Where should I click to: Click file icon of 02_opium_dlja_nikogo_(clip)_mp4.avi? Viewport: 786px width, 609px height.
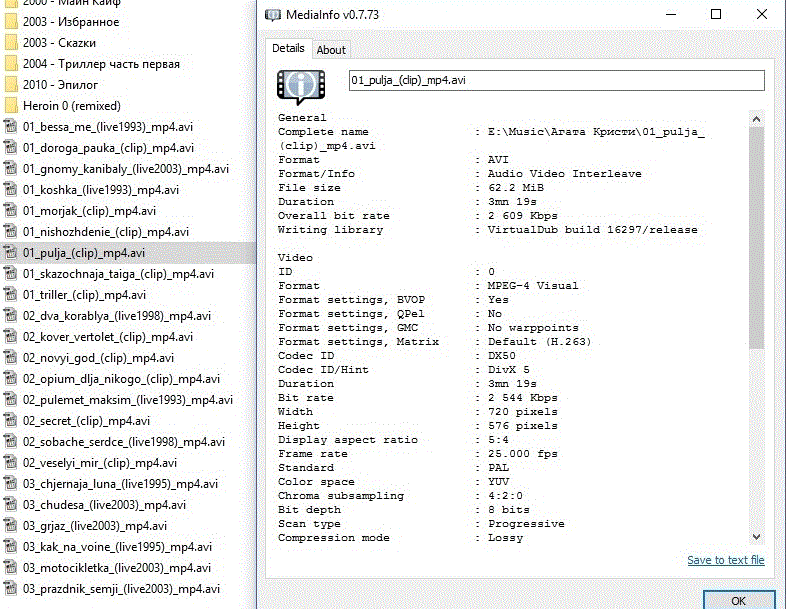coord(11,379)
